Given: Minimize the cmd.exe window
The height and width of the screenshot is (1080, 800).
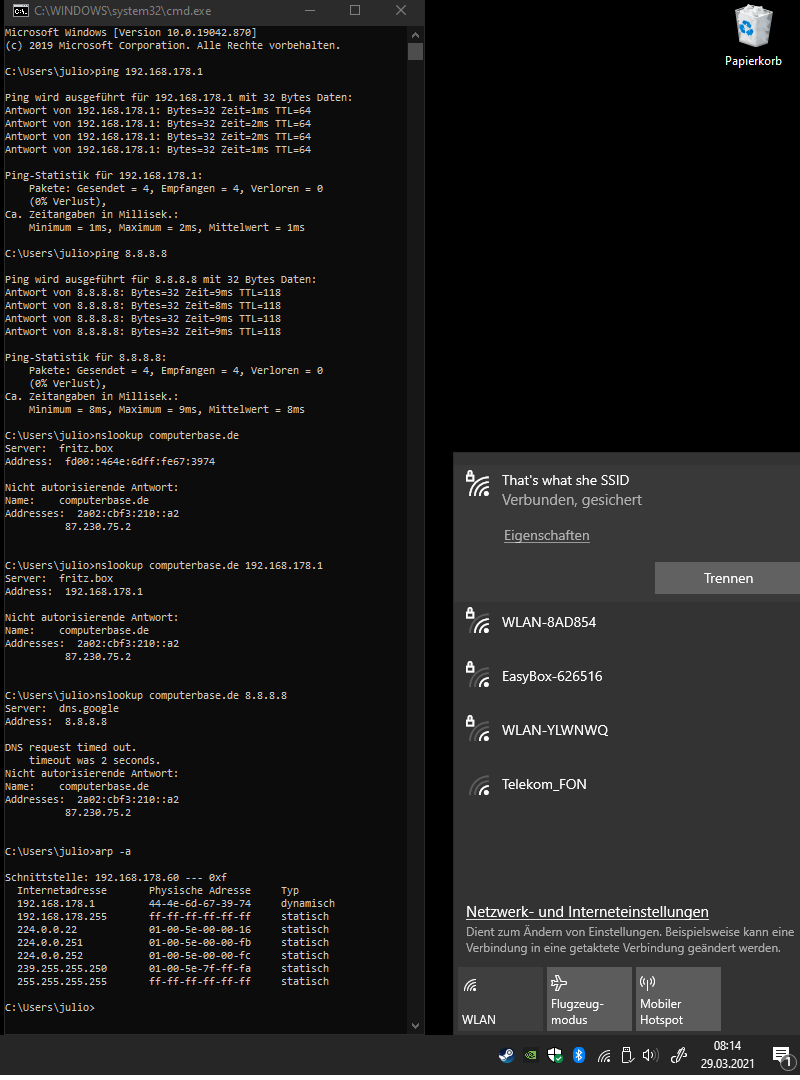Looking at the screenshot, I should click(x=310, y=10).
